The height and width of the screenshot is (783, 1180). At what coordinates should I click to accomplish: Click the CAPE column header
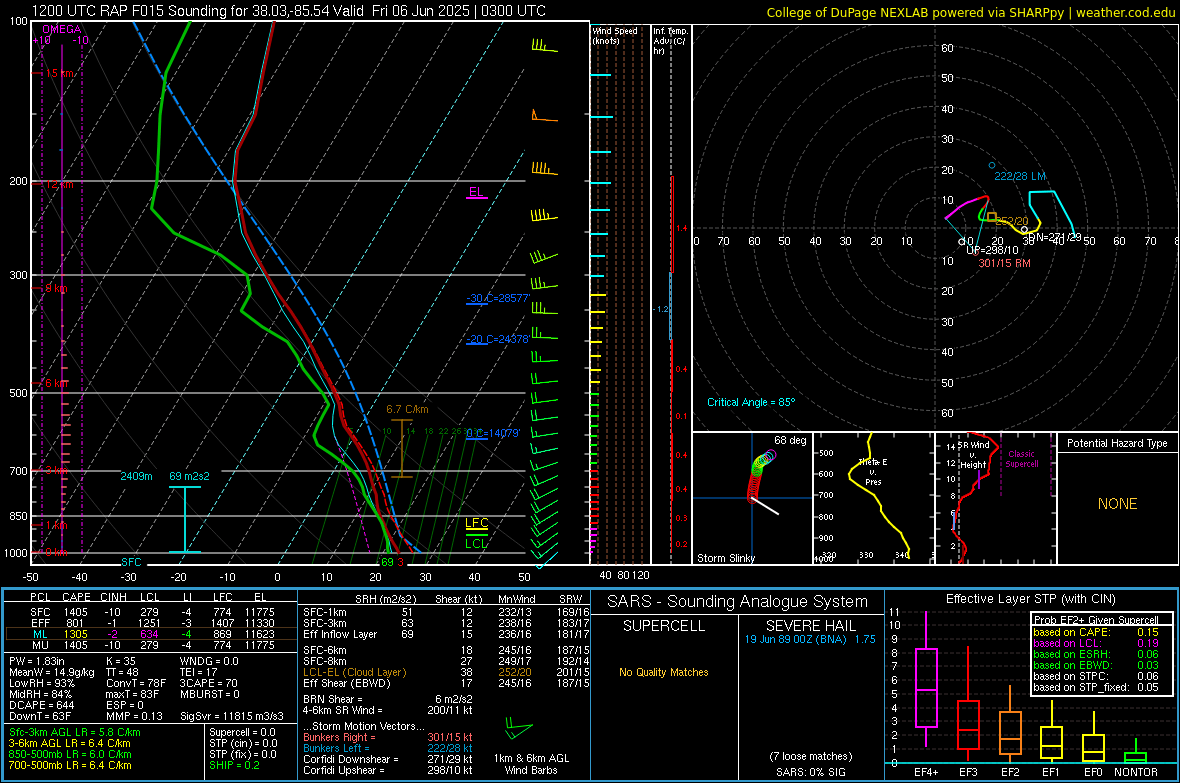76,598
